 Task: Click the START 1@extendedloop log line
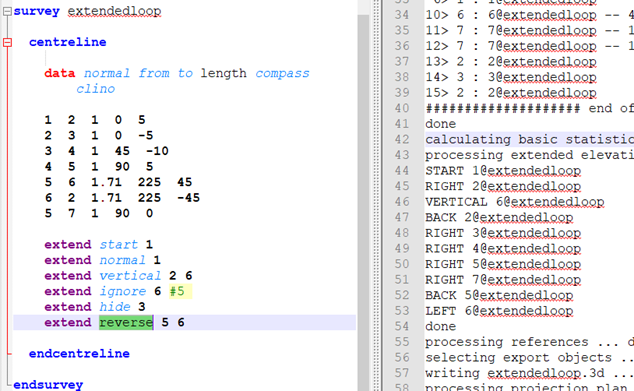tap(503, 171)
